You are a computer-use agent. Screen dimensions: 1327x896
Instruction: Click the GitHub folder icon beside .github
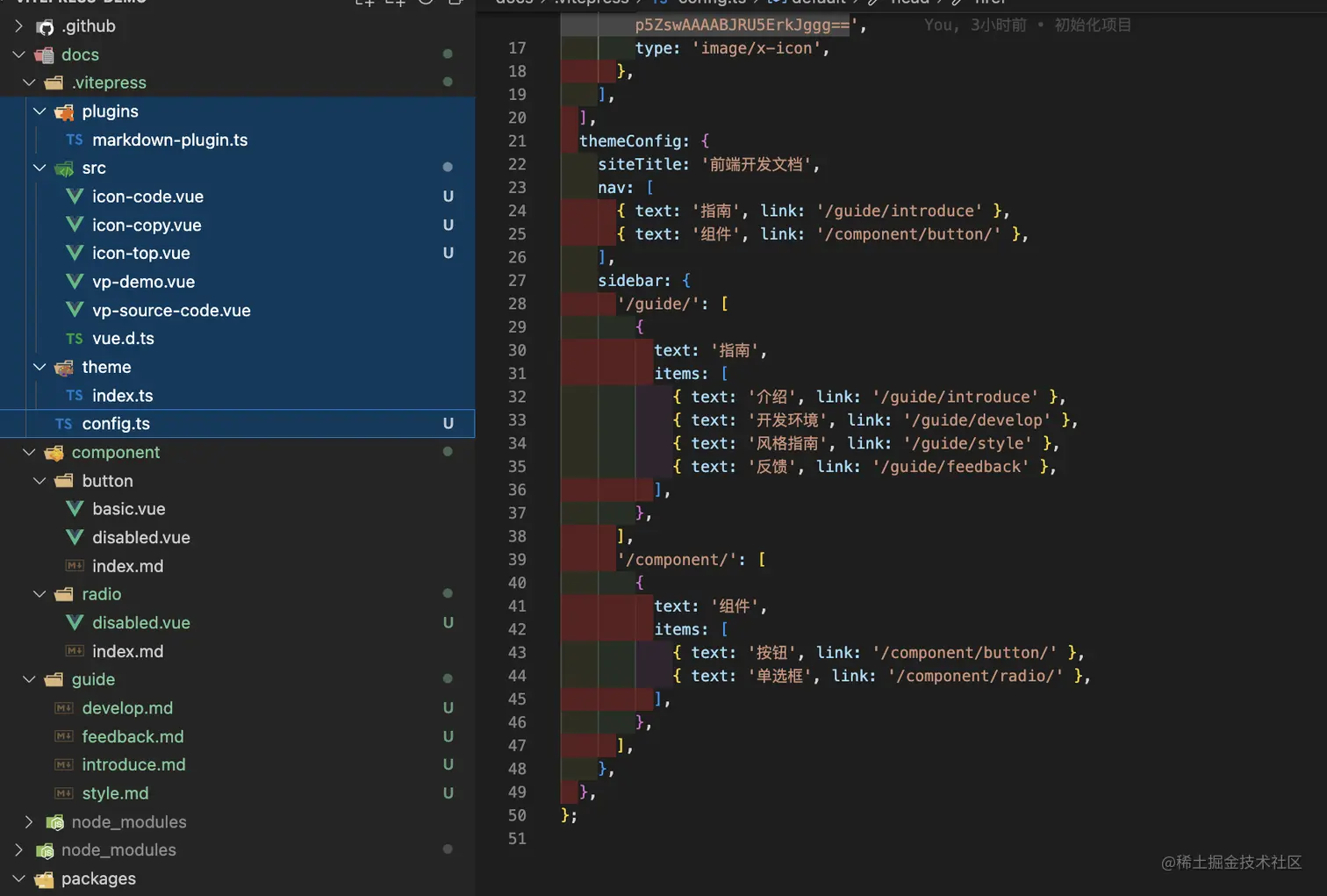click(x=45, y=26)
